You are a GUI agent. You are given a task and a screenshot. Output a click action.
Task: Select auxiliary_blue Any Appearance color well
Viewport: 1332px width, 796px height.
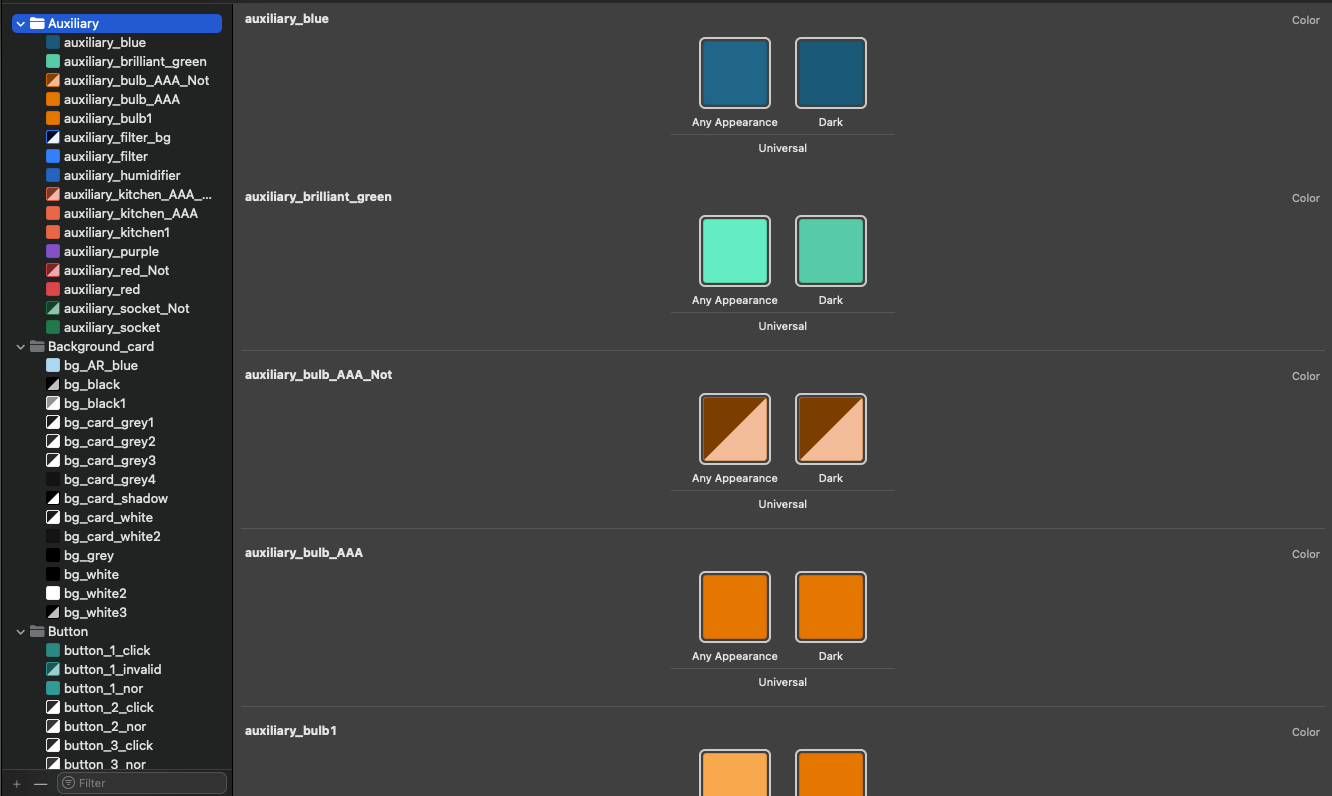point(735,73)
